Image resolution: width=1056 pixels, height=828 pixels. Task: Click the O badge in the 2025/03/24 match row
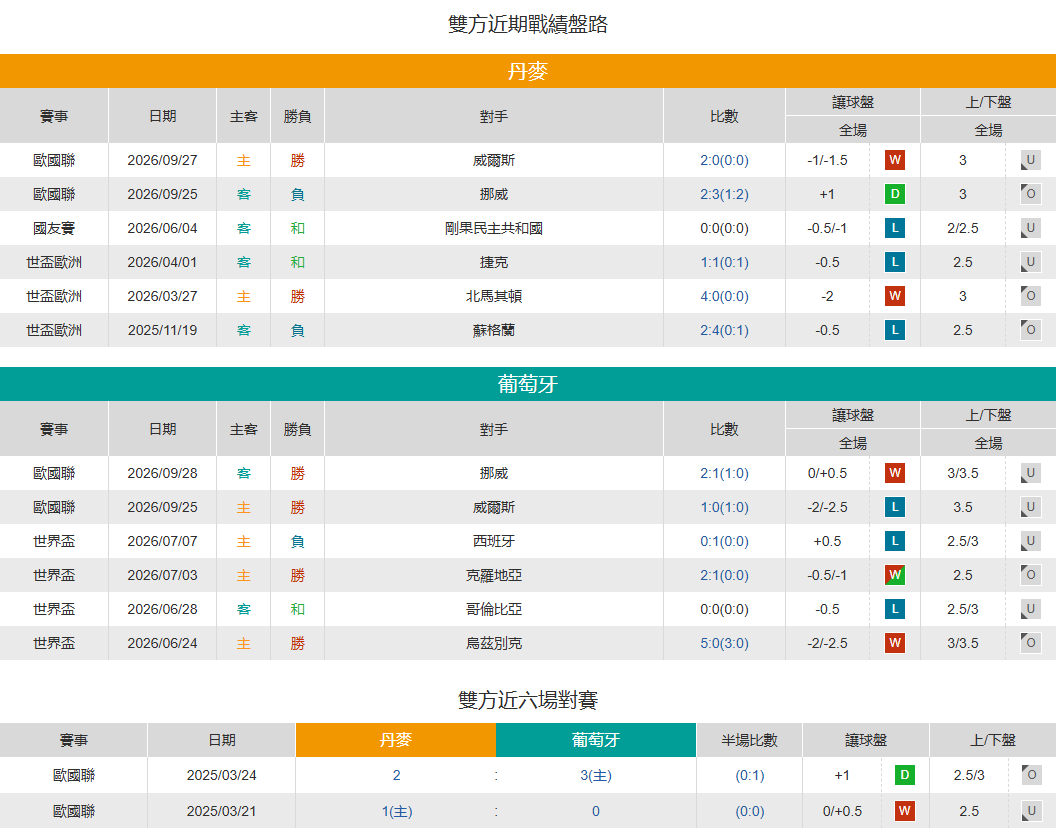point(1032,775)
